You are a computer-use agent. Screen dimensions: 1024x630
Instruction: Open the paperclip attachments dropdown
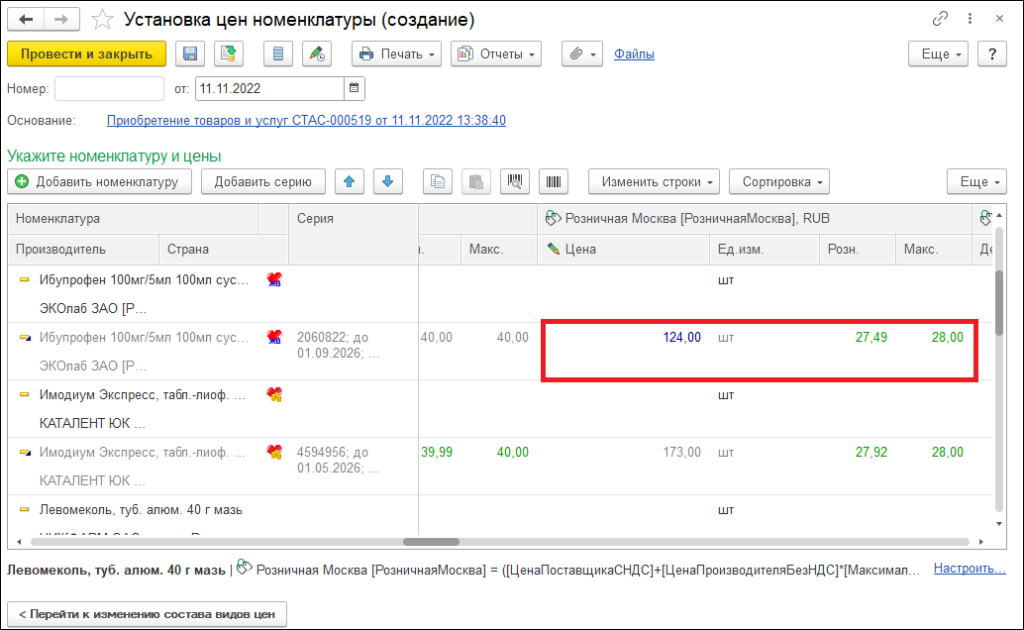pos(581,54)
